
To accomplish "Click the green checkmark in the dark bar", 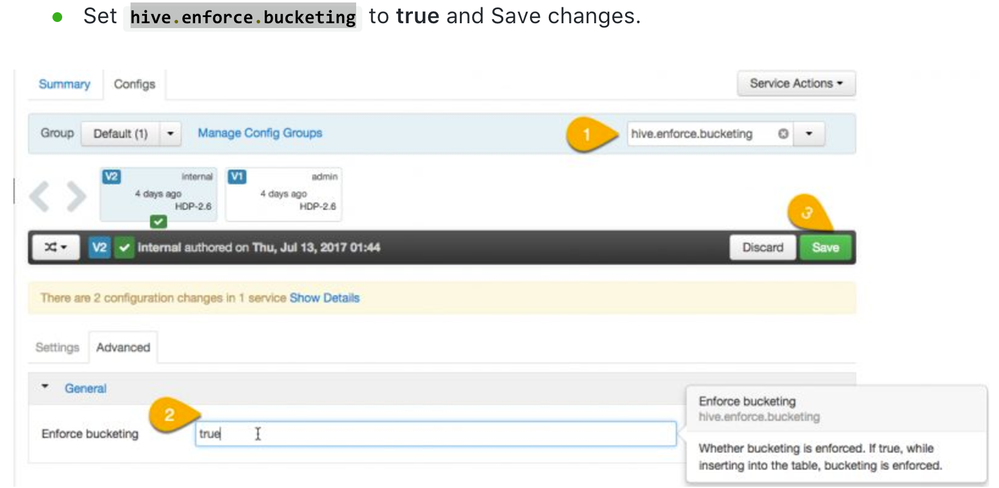I will [x=124, y=247].
